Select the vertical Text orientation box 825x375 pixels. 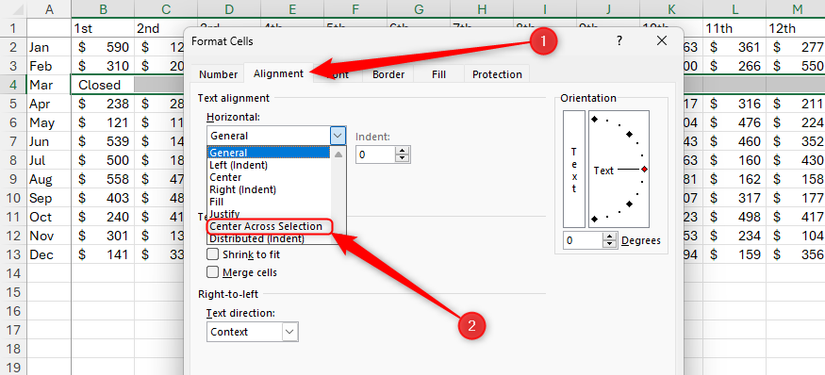[574, 169]
